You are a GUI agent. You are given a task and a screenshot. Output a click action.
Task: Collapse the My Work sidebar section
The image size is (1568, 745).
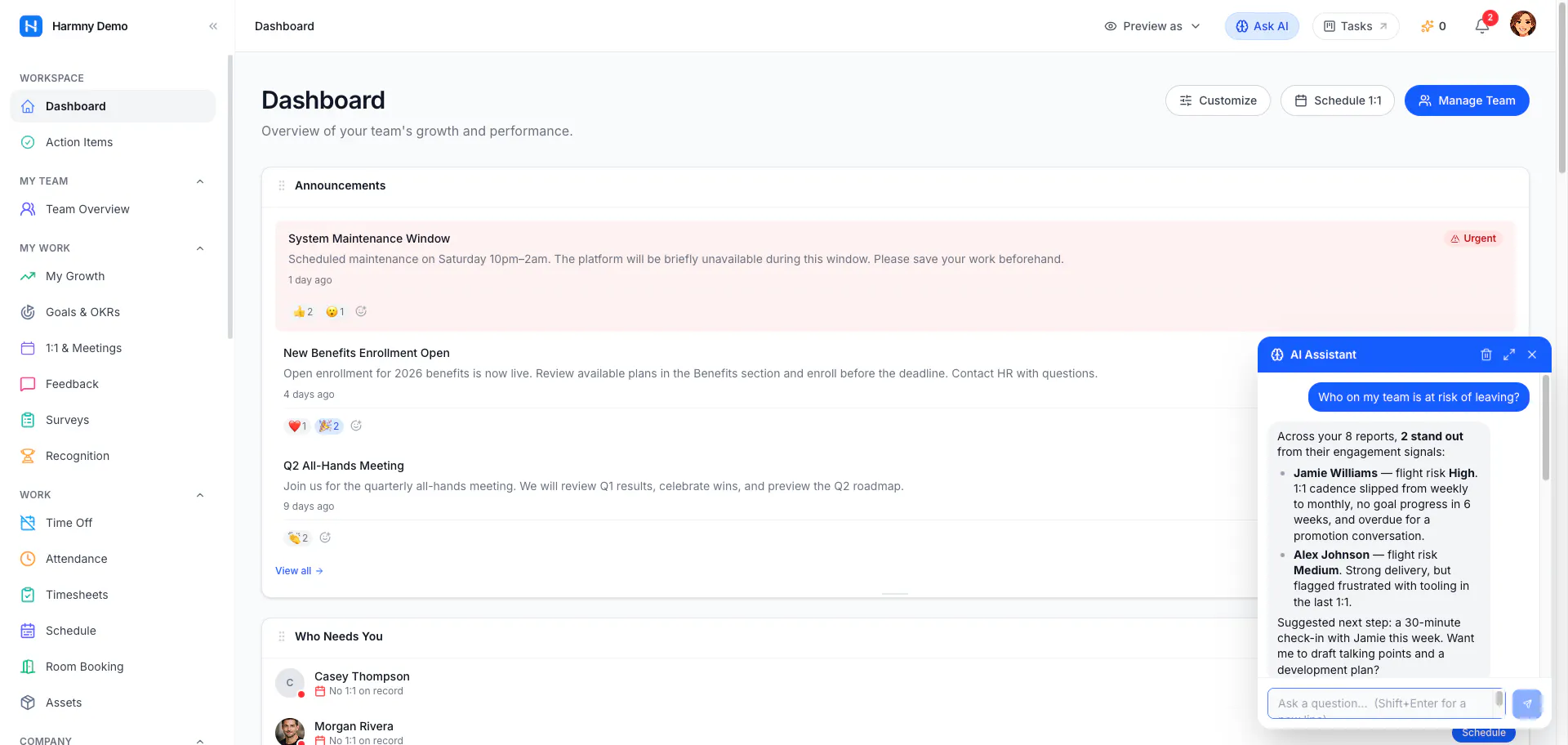tap(200, 248)
